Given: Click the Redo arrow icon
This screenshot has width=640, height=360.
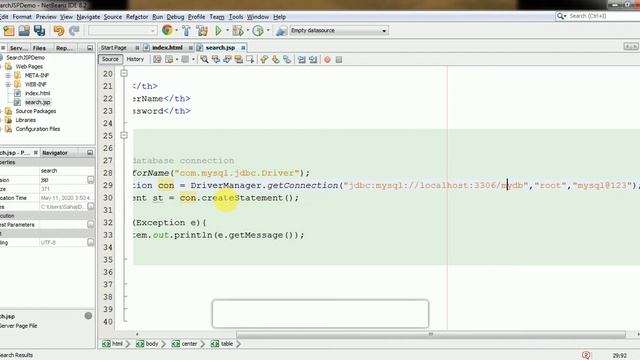Looking at the screenshot, I should (x=74, y=31).
